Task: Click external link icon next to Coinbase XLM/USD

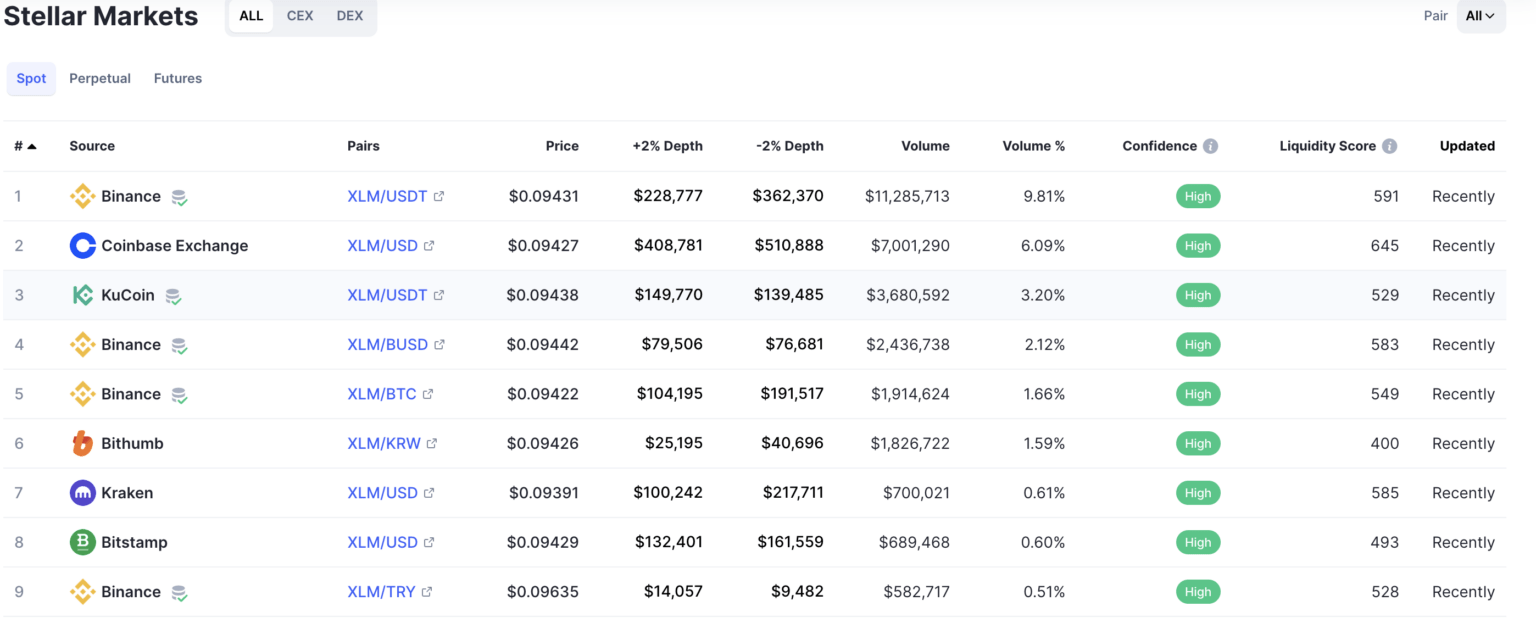Action: (x=429, y=246)
